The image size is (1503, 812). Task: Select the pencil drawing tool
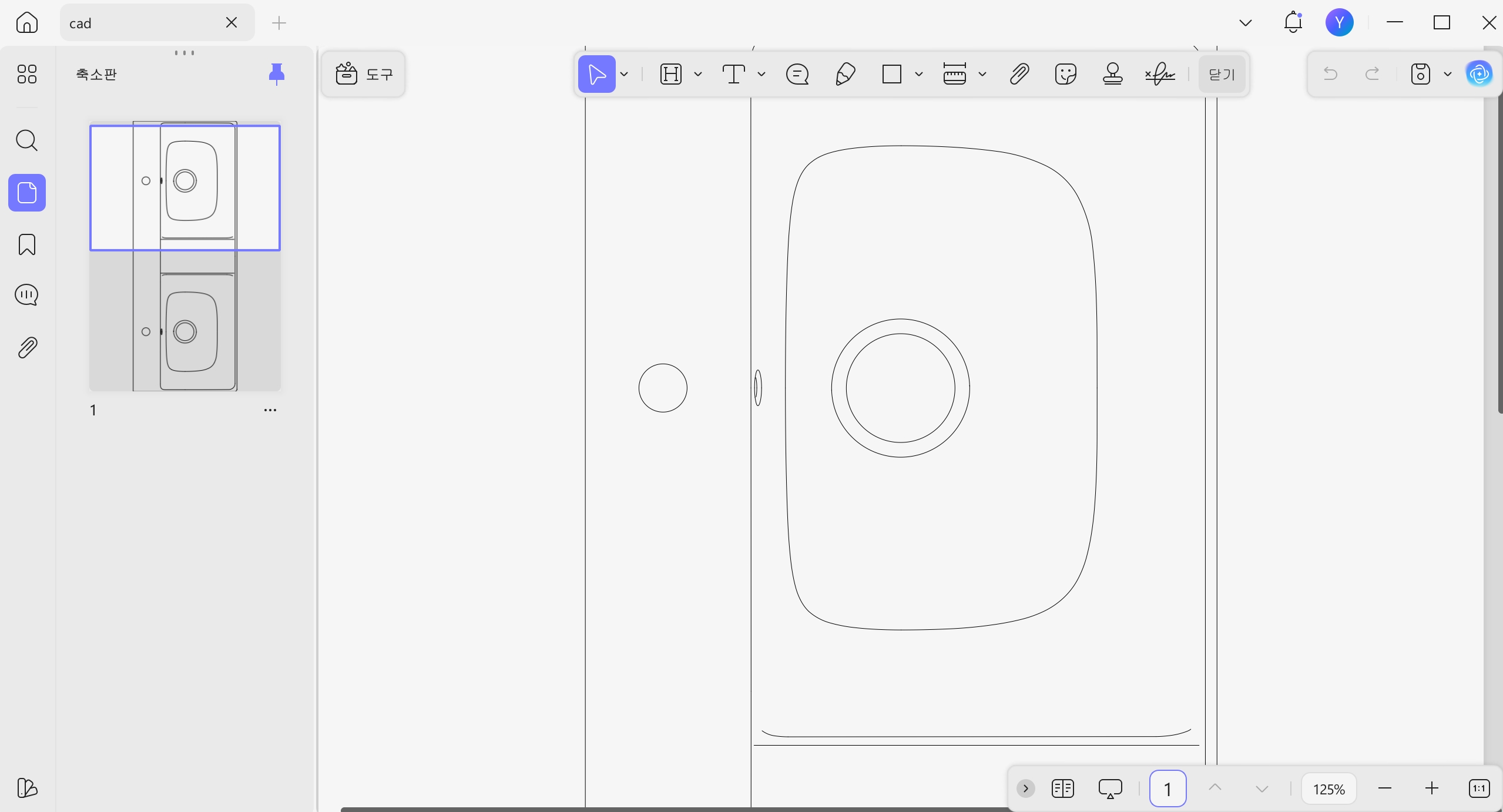[x=845, y=74]
